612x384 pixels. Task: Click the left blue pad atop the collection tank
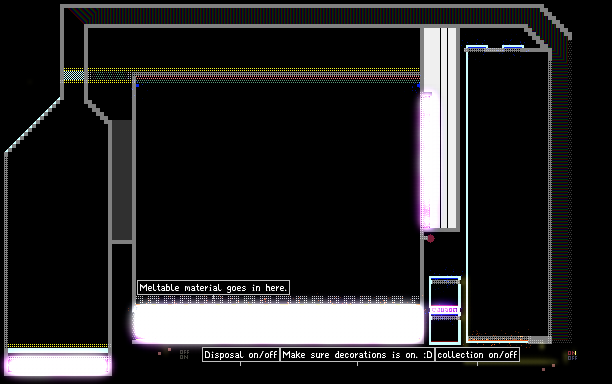477,47
